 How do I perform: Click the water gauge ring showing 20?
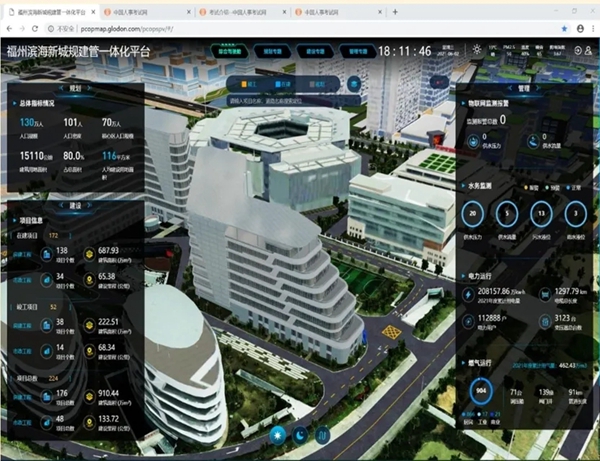473,214
